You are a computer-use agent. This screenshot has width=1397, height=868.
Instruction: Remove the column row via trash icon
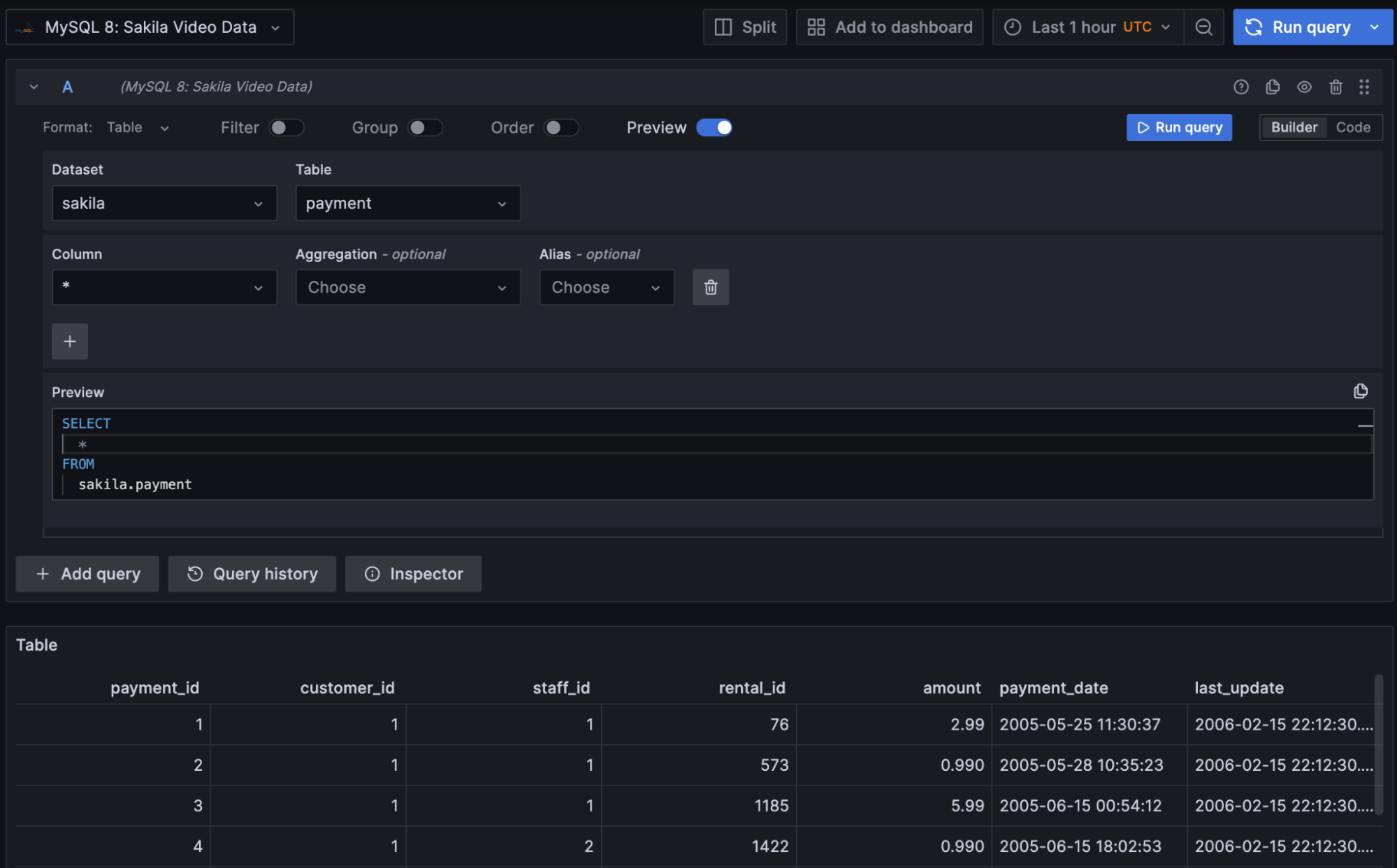[711, 287]
